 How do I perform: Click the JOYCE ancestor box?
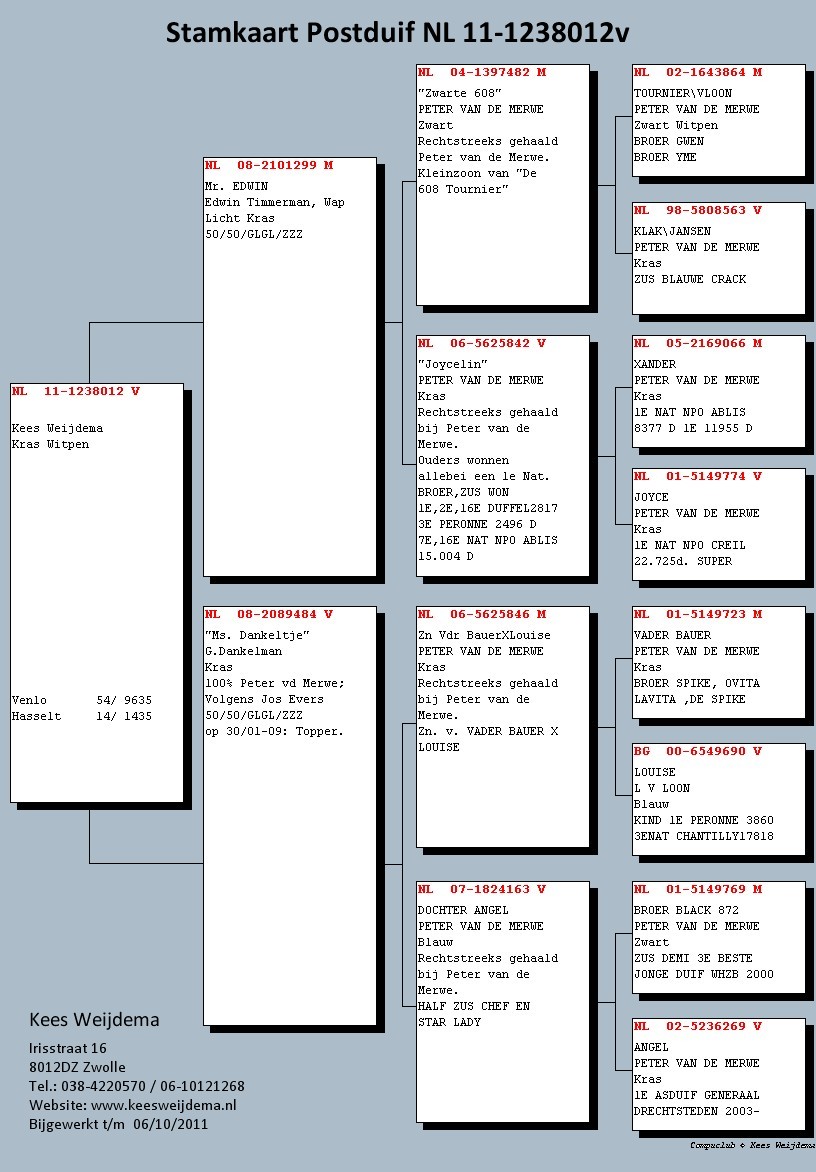click(718, 524)
